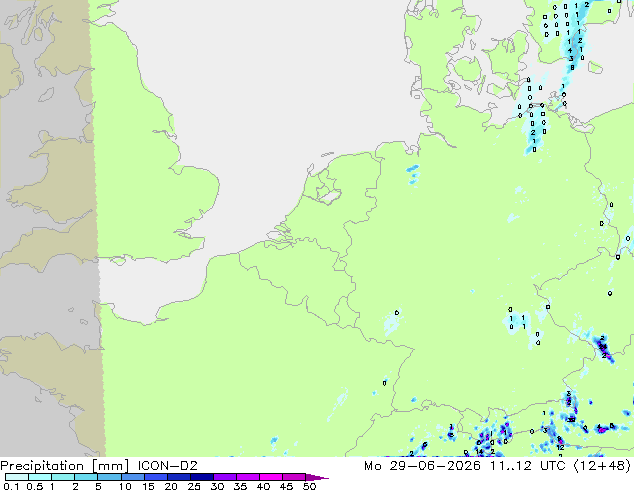Screen dimensions: 634x490
Task: Pick the legend swatch between 35 and 40
Action: (x=247, y=477)
